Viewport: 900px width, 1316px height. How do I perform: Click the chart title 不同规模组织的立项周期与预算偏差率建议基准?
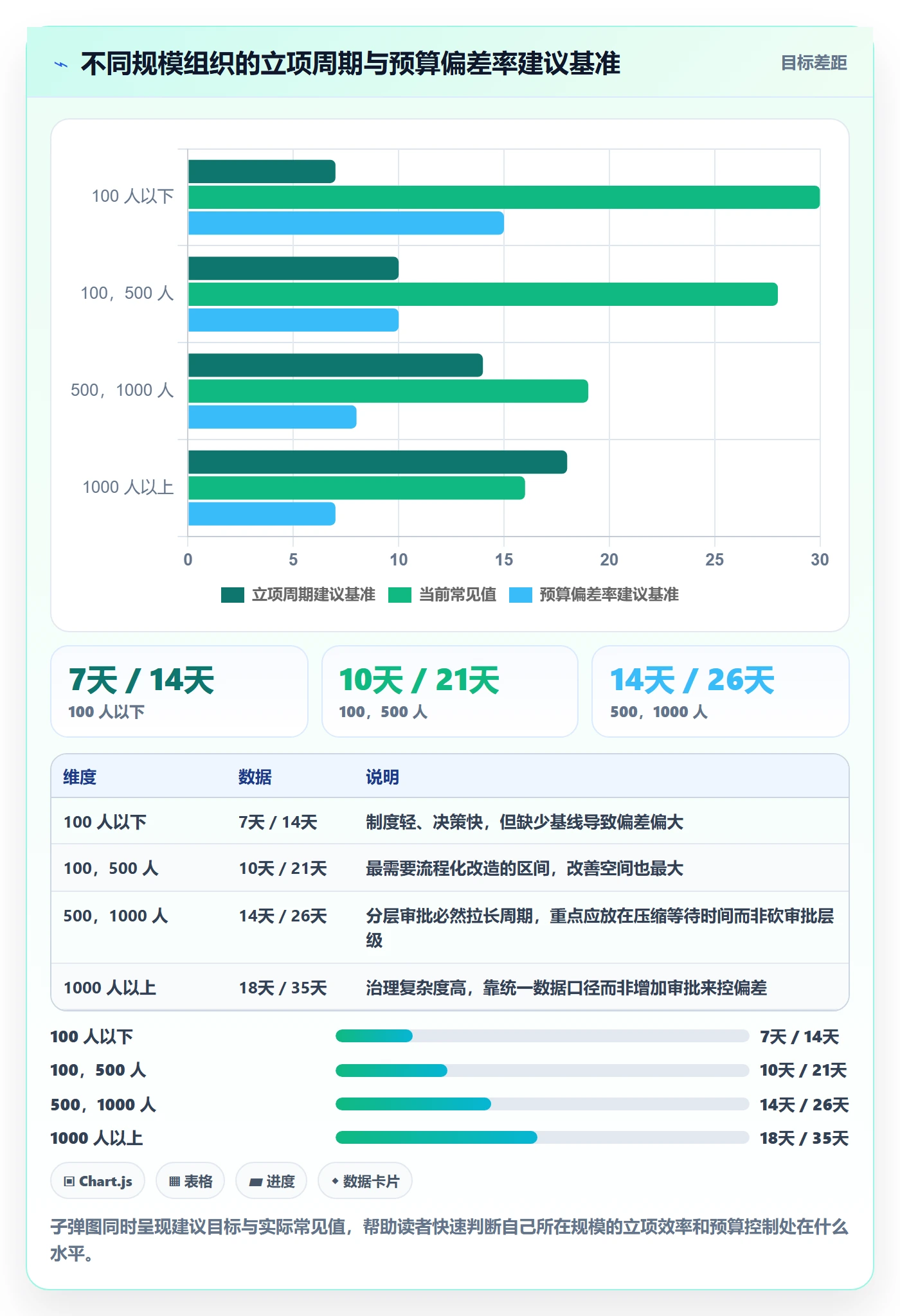tap(350, 64)
